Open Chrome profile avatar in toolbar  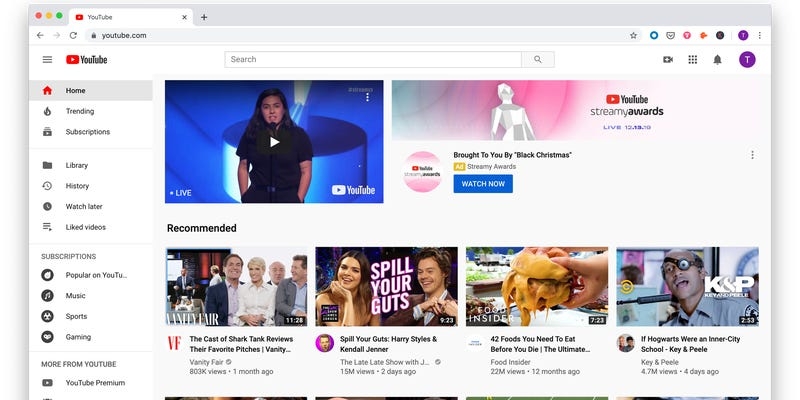(743, 35)
